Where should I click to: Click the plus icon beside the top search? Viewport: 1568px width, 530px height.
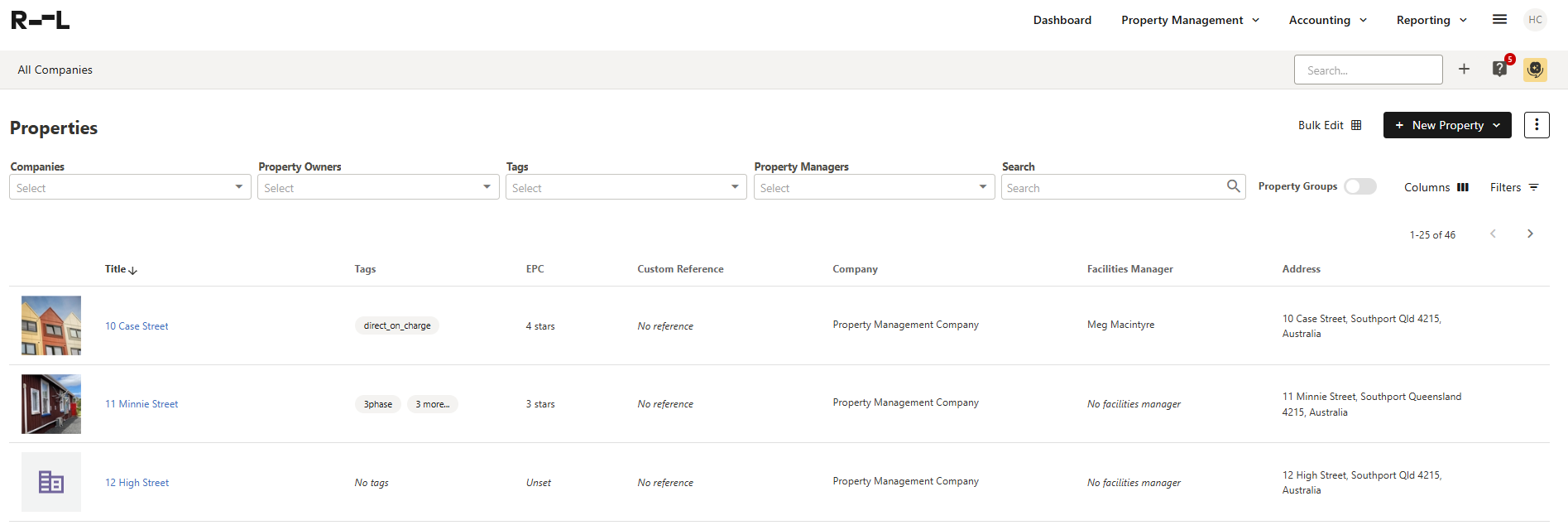click(1464, 70)
